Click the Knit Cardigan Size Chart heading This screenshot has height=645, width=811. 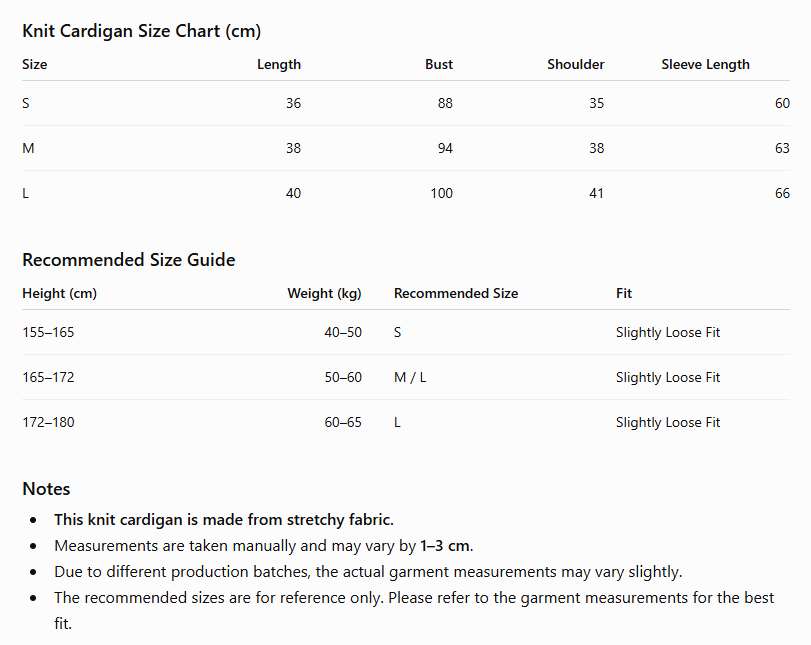[141, 31]
